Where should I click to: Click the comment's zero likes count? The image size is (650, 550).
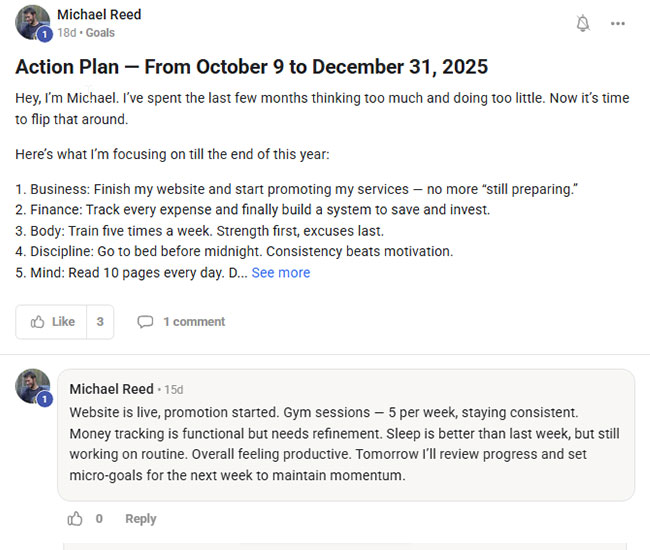coord(99,519)
